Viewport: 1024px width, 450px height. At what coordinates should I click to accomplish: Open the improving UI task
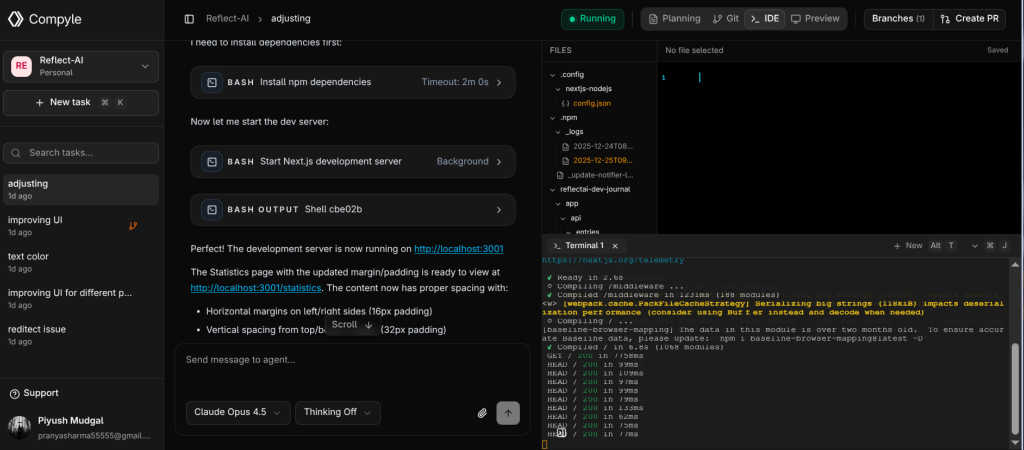click(81, 226)
